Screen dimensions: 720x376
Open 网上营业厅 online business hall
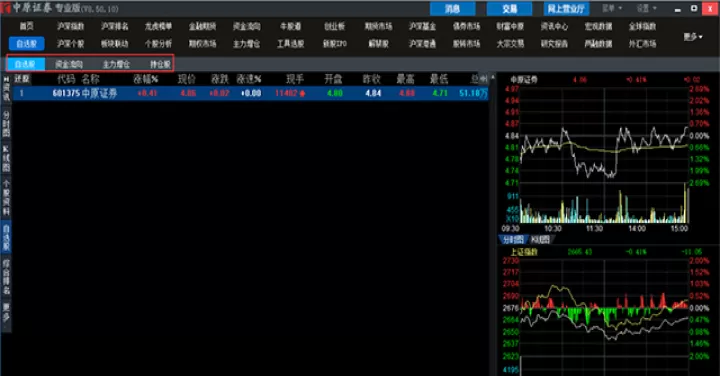566,8
